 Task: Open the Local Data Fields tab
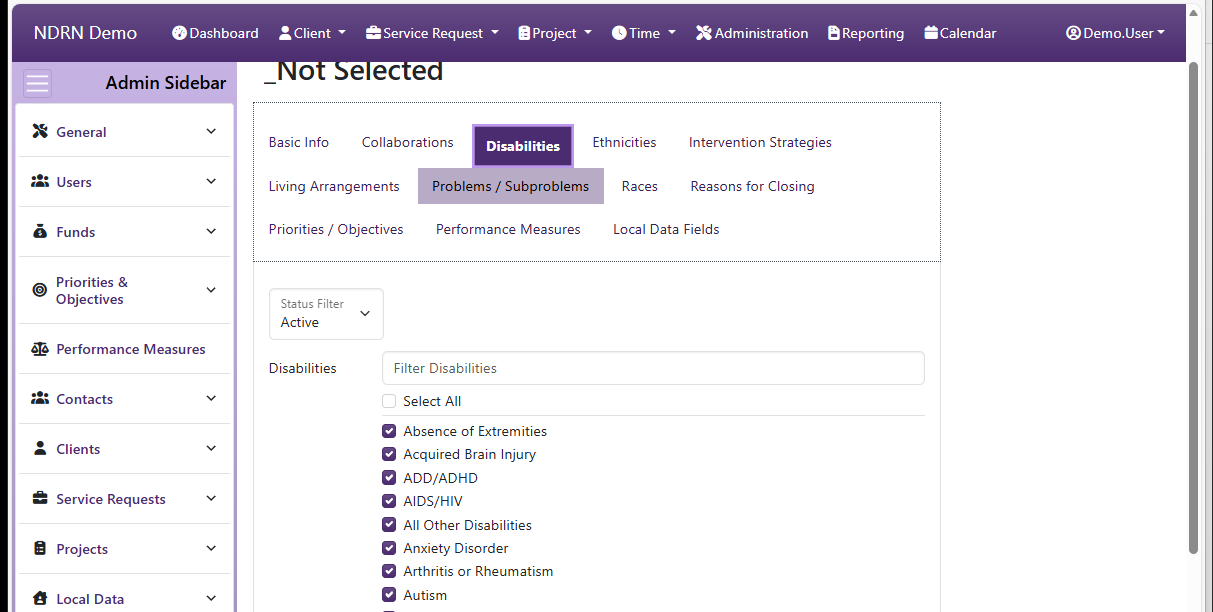coord(666,230)
